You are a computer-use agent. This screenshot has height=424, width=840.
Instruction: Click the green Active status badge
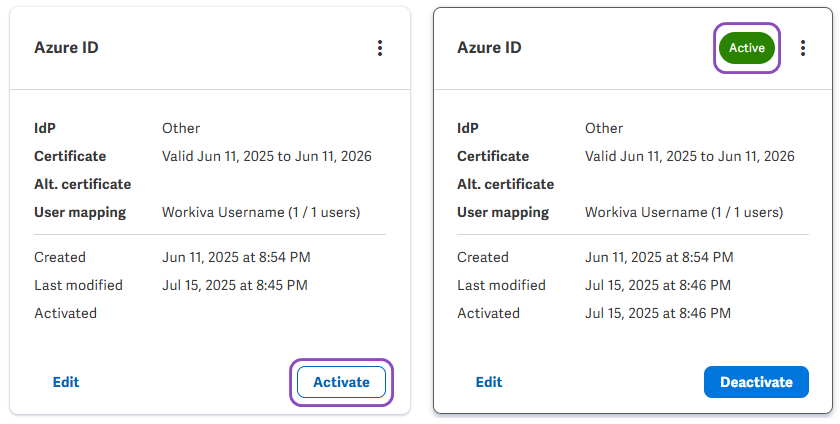pyautogui.click(x=747, y=48)
